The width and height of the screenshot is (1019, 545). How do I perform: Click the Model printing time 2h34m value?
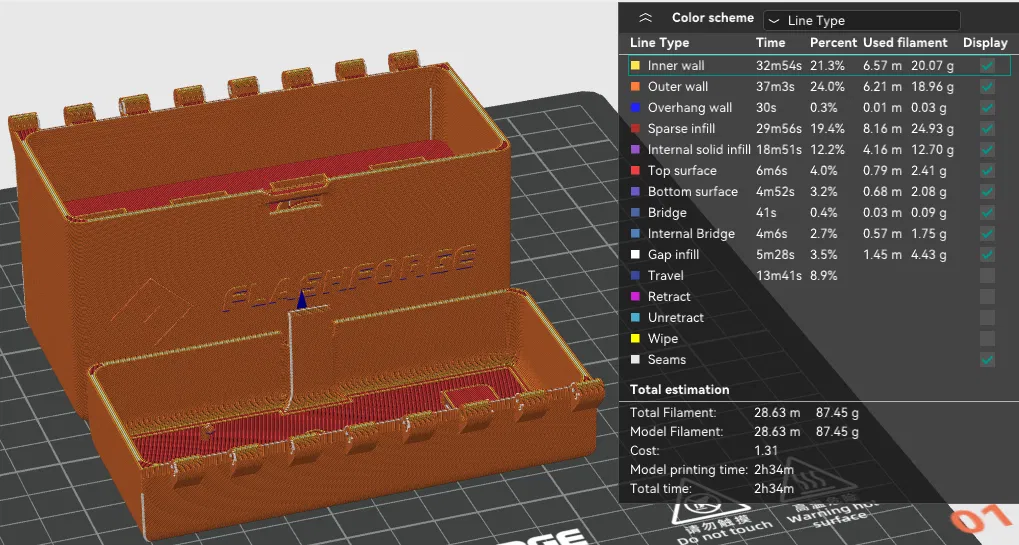coord(774,469)
